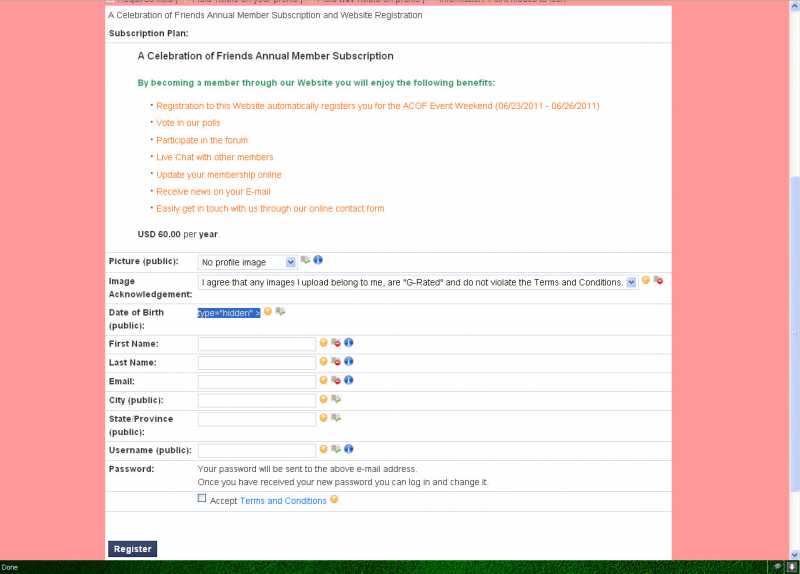The image size is (800, 574).
Task: Click into the Email input field
Action: [x=257, y=382]
